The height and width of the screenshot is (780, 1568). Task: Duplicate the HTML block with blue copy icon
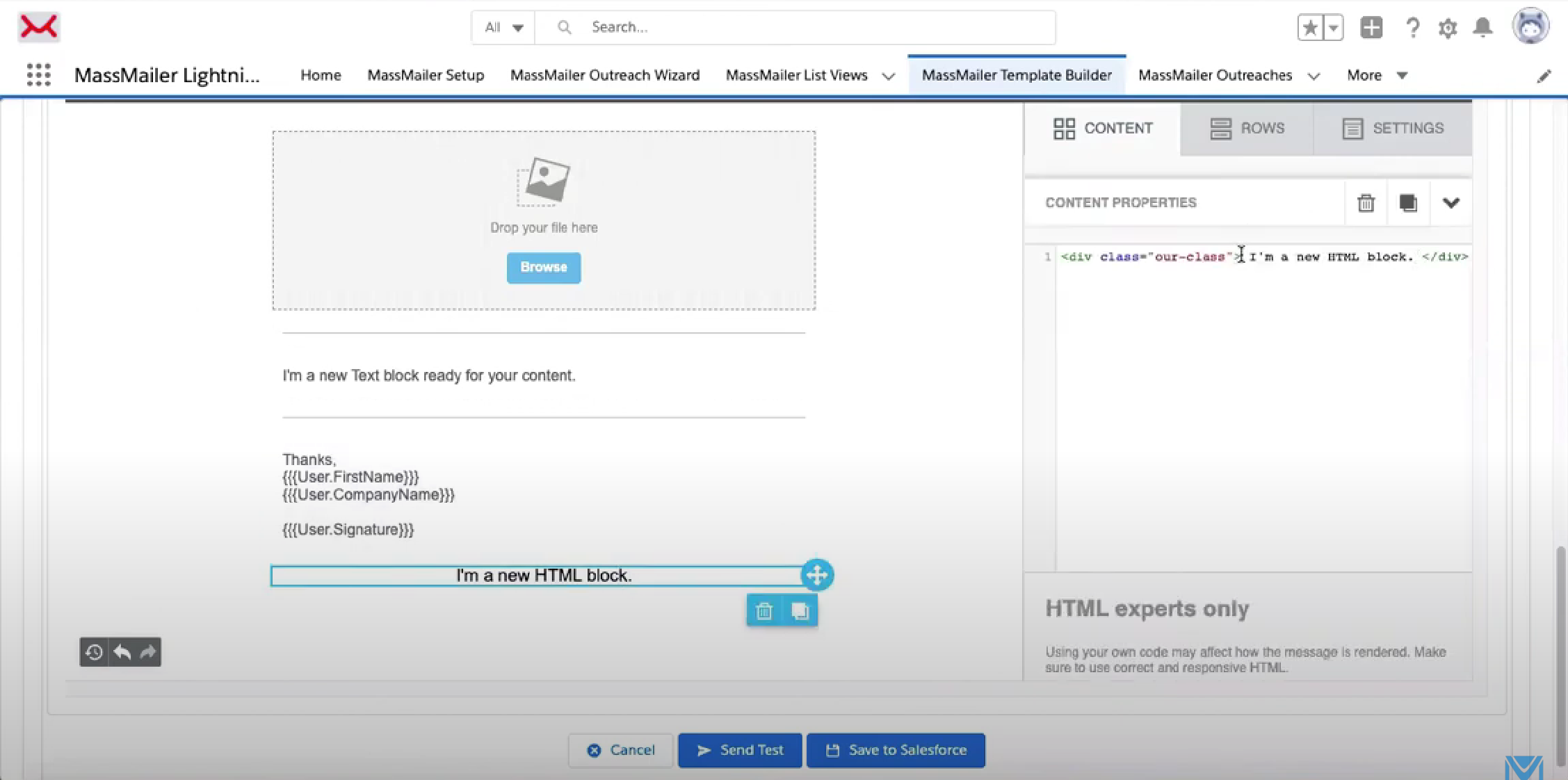(x=800, y=611)
